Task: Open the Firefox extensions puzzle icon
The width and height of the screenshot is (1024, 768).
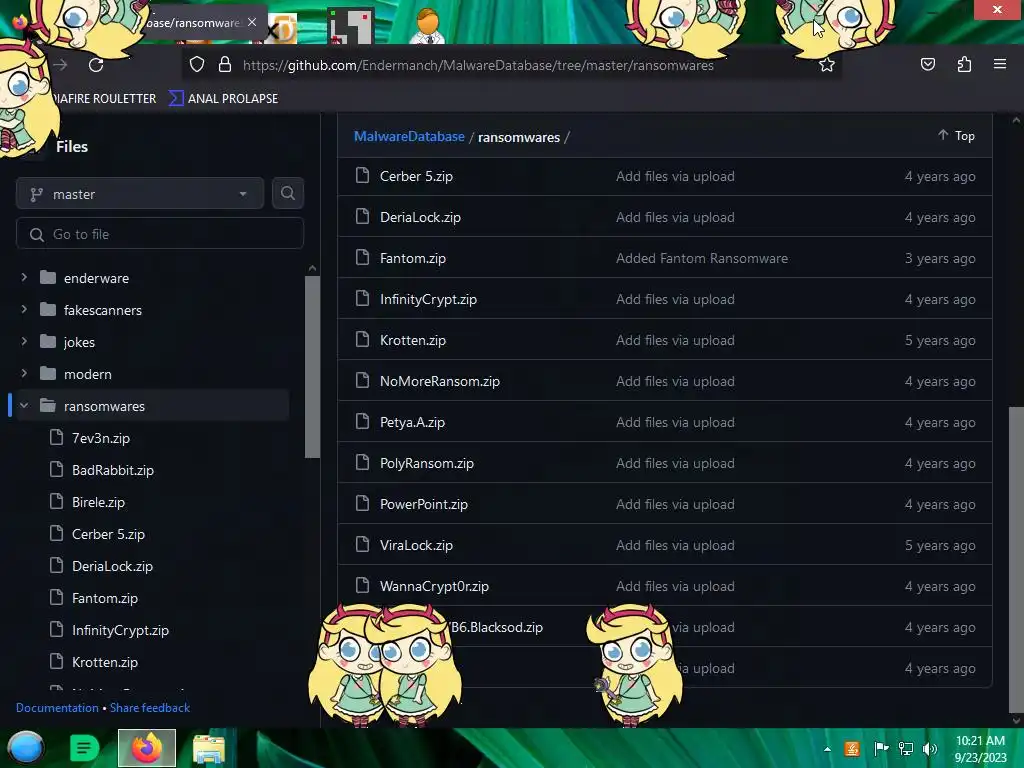Action: click(x=964, y=65)
